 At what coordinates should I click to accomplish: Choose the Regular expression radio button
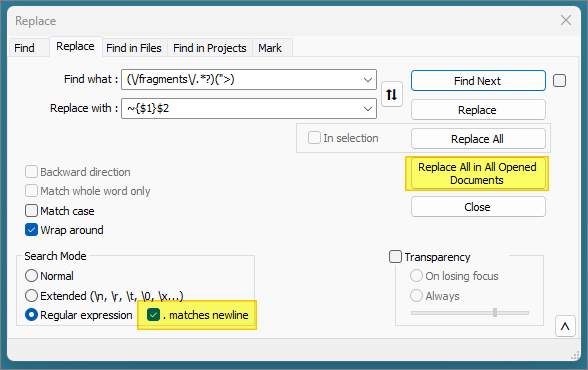32,315
